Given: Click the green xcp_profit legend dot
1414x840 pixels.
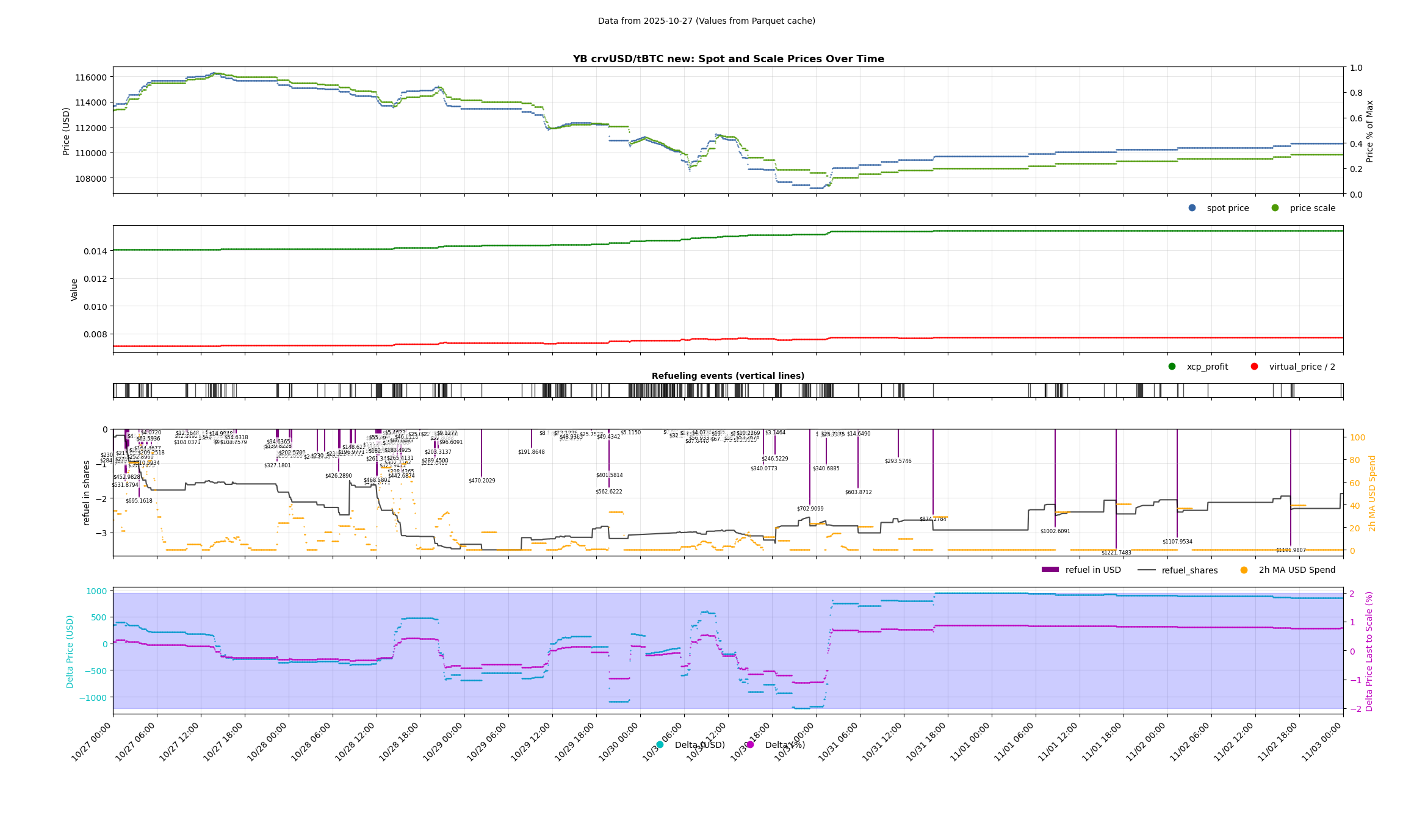Looking at the screenshot, I should pos(1172,367).
